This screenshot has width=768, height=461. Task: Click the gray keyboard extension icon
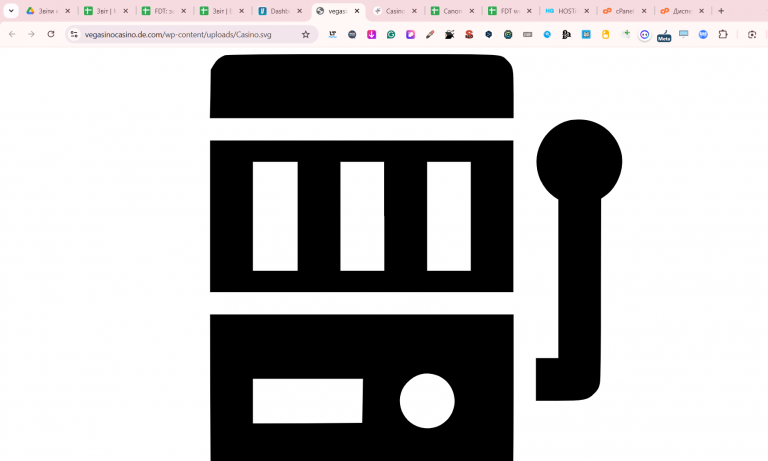click(x=528, y=34)
